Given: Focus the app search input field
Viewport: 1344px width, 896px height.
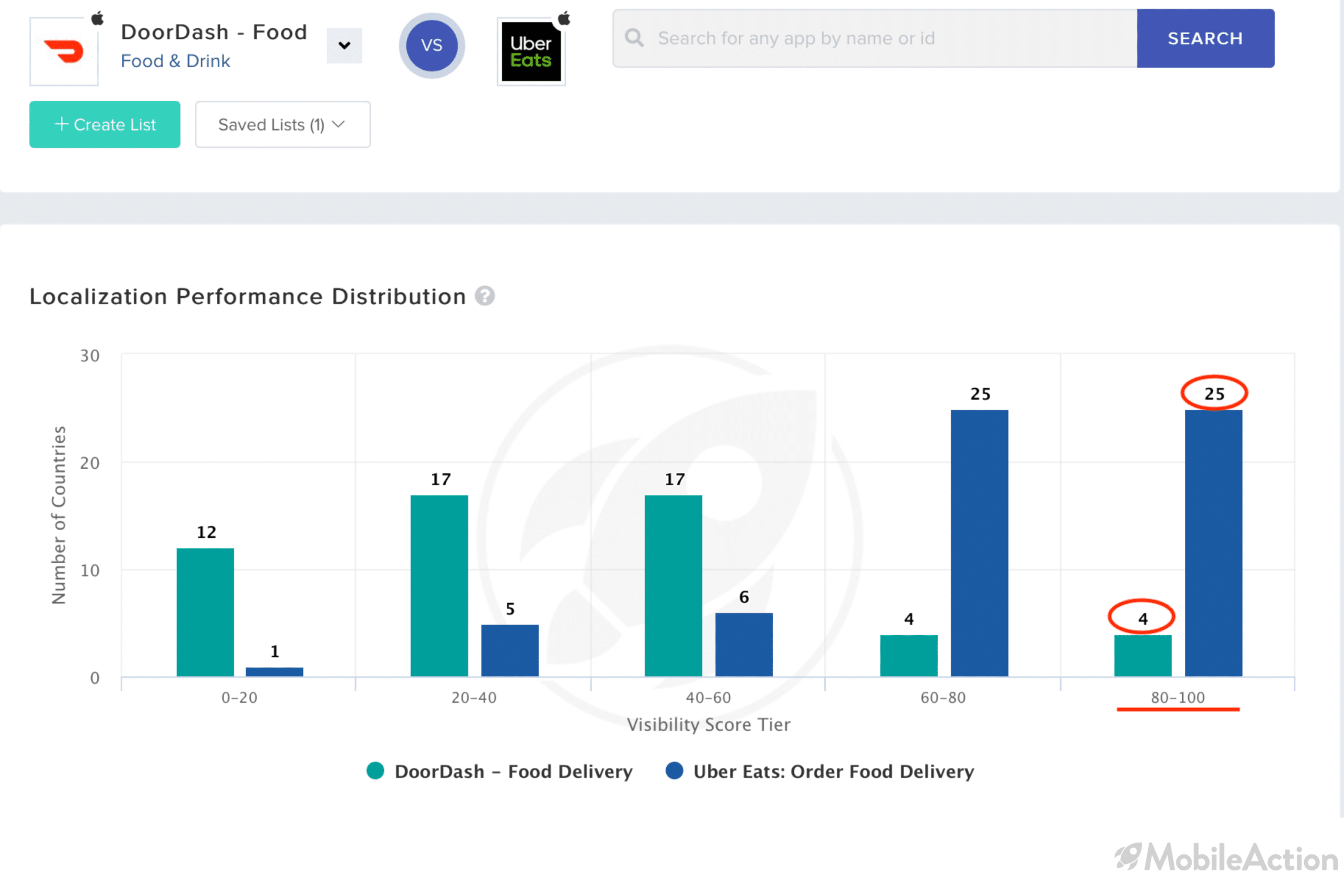Looking at the screenshot, I should [874, 38].
